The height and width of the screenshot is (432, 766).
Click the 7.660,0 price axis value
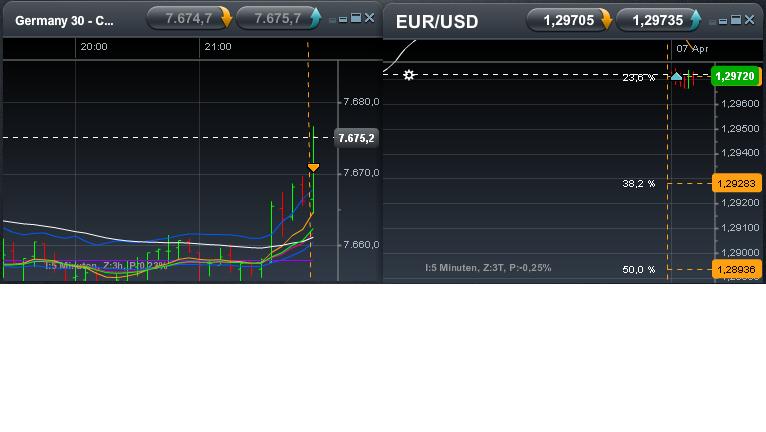click(x=361, y=244)
